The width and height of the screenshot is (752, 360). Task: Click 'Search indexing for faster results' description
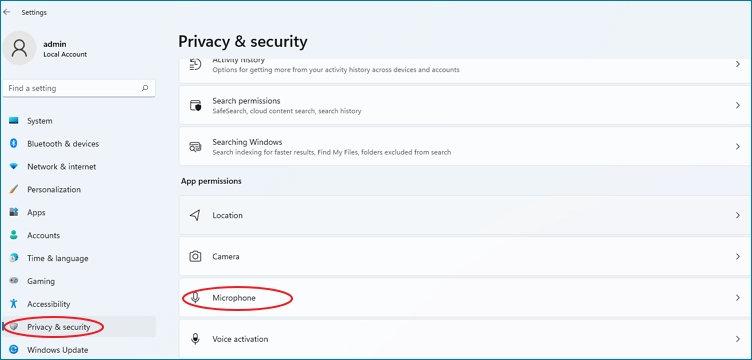click(332, 152)
